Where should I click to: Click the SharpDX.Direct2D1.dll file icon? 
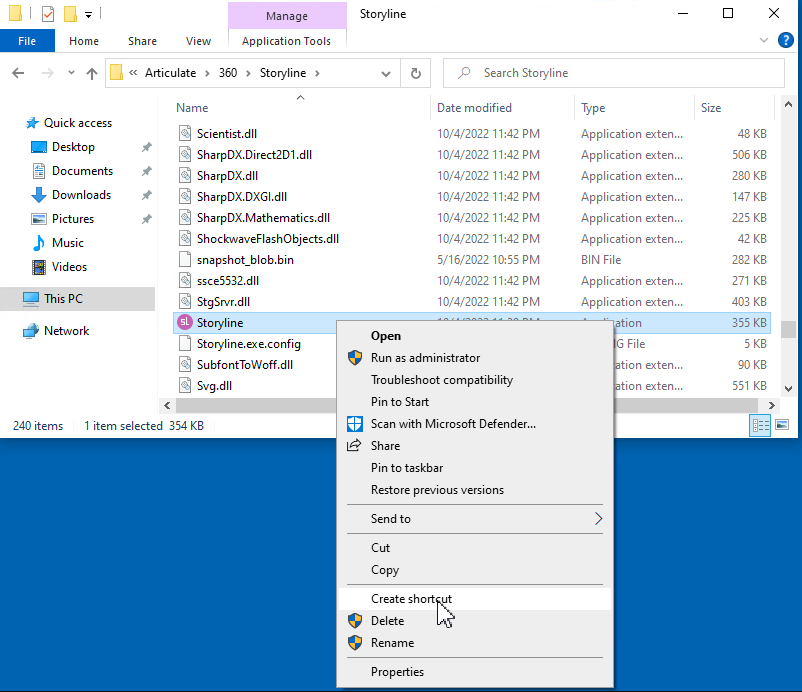(185, 154)
